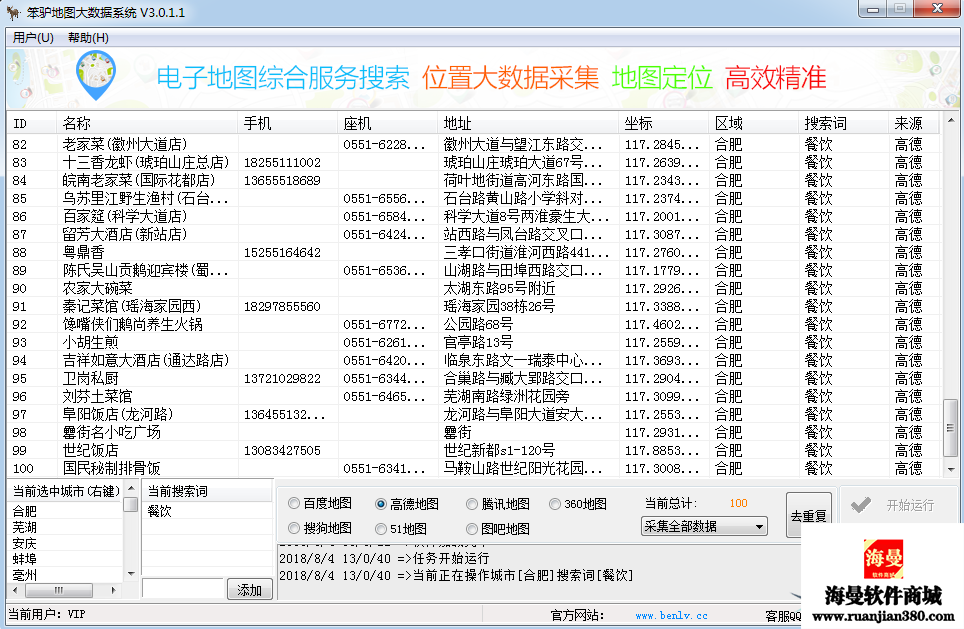Select city 芜湖 in city list

click(65, 527)
